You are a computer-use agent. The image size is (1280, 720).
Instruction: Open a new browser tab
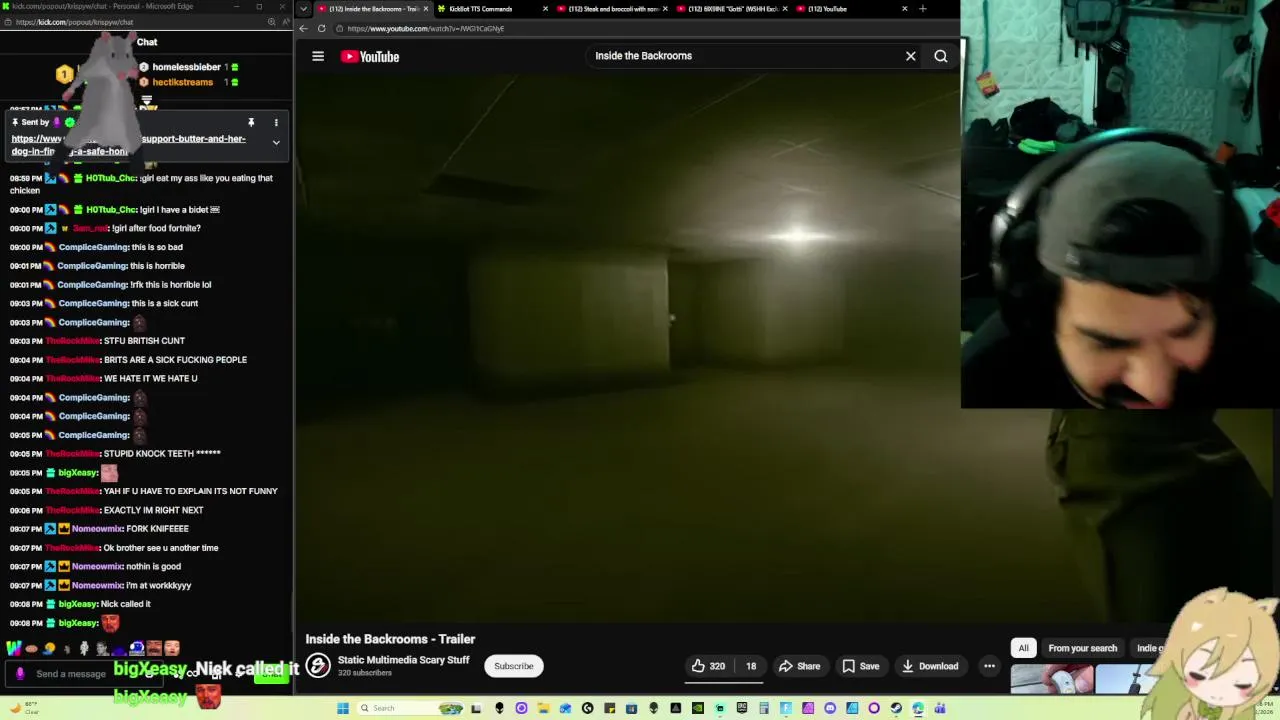pos(922,9)
